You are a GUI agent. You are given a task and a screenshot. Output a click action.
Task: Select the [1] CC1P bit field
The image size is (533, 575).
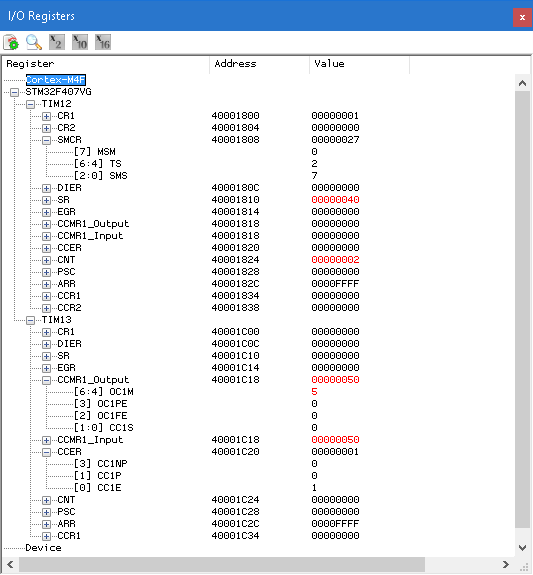coord(98,476)
